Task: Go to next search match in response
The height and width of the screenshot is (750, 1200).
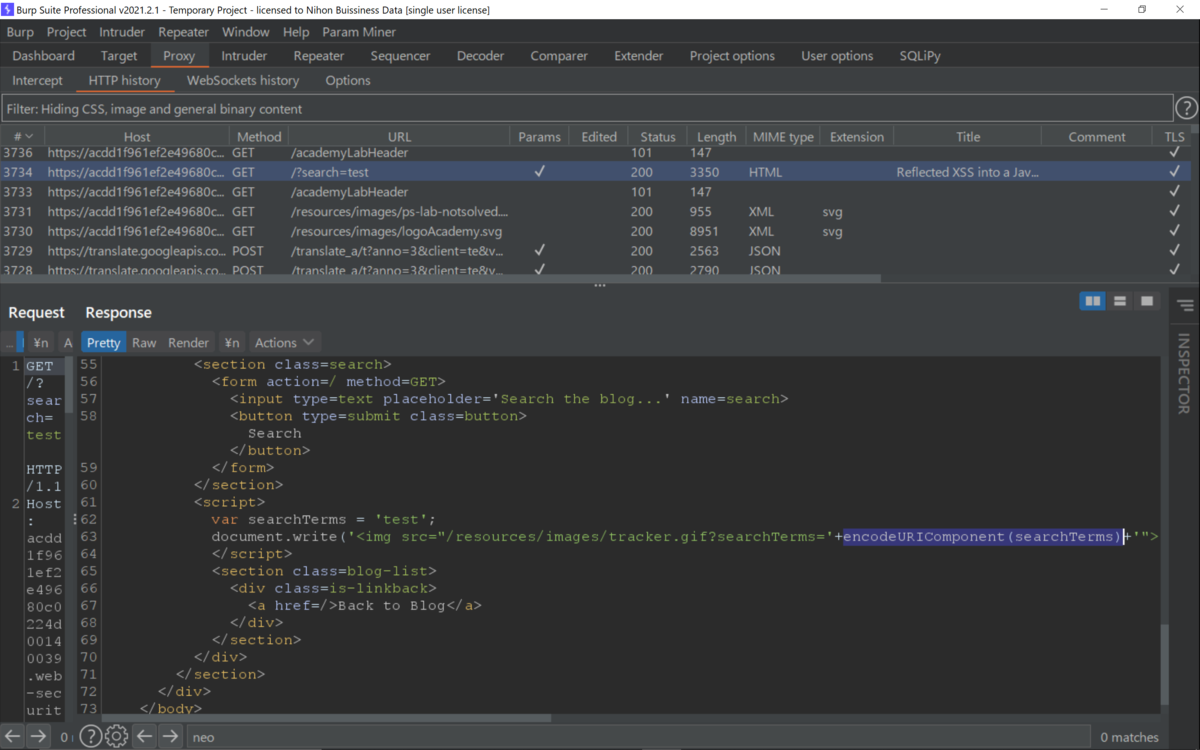Action: pyautogui.click(x=170, y=737)
